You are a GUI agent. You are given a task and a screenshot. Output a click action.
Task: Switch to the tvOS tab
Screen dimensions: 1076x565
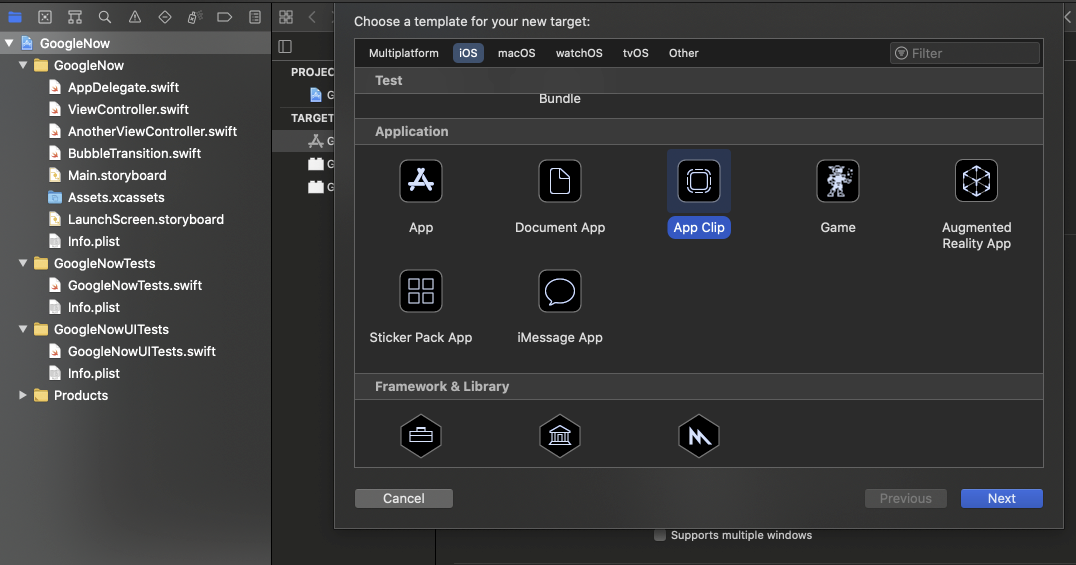[635, 53]
